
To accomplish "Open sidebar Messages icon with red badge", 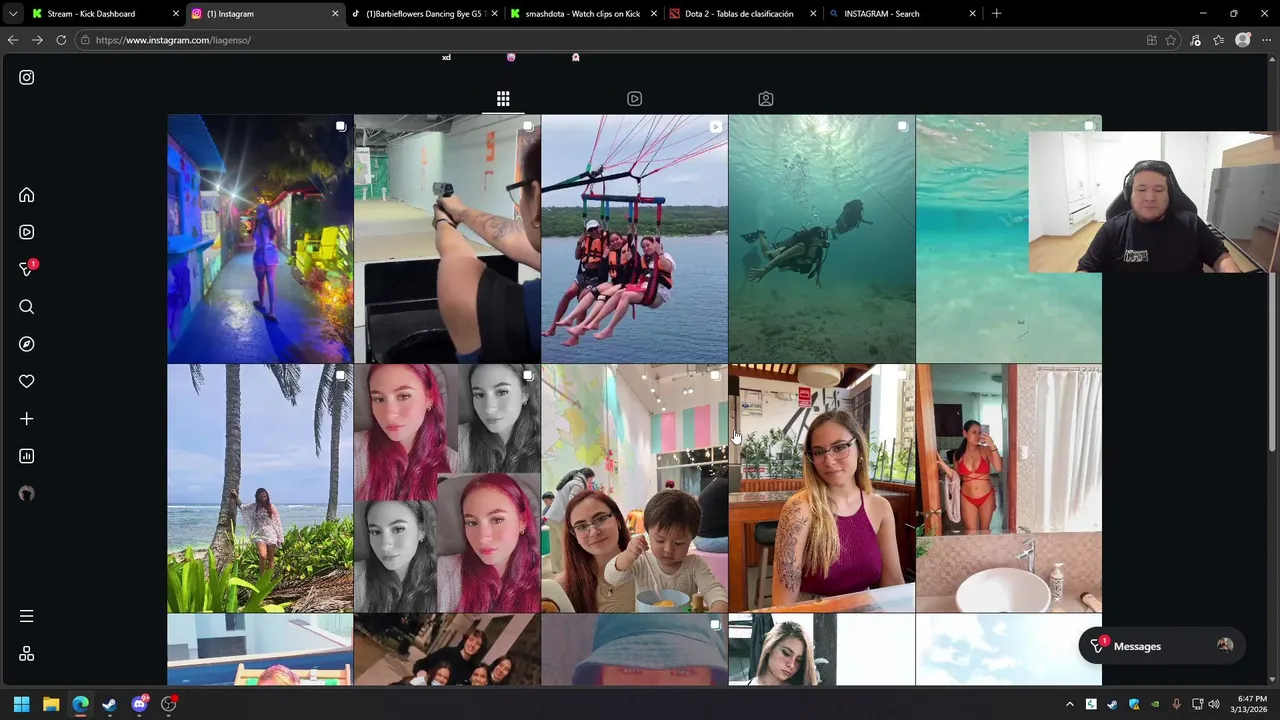I will point(28,269).
